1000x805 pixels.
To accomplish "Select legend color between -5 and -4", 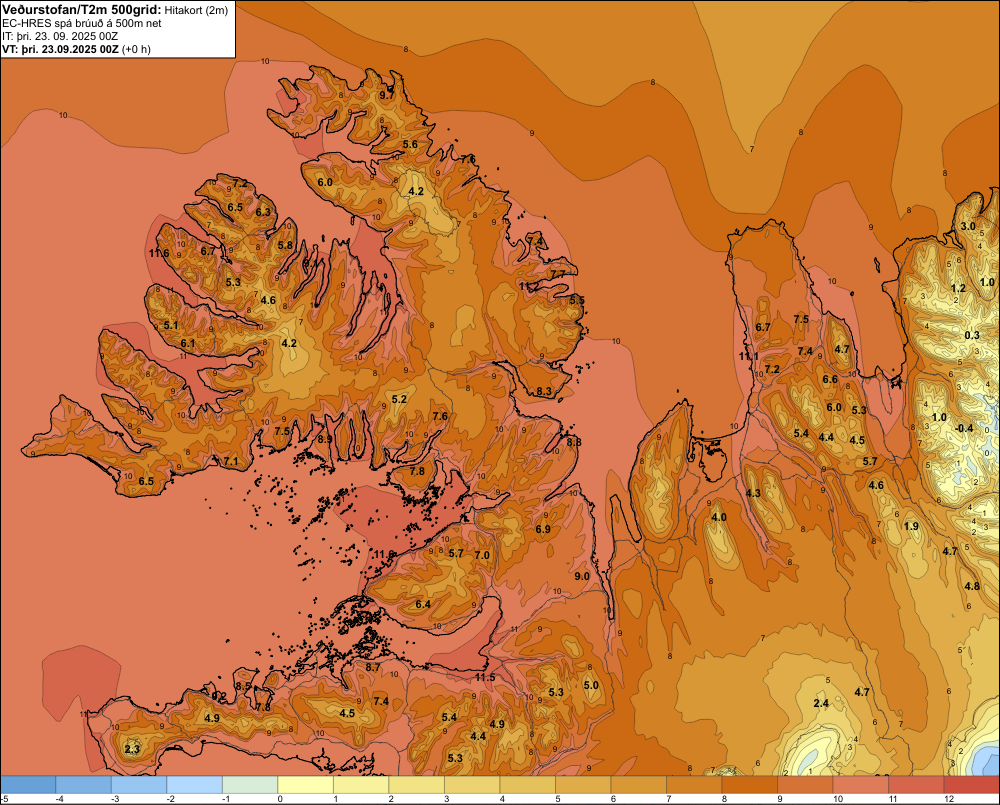I will (28, 785).
